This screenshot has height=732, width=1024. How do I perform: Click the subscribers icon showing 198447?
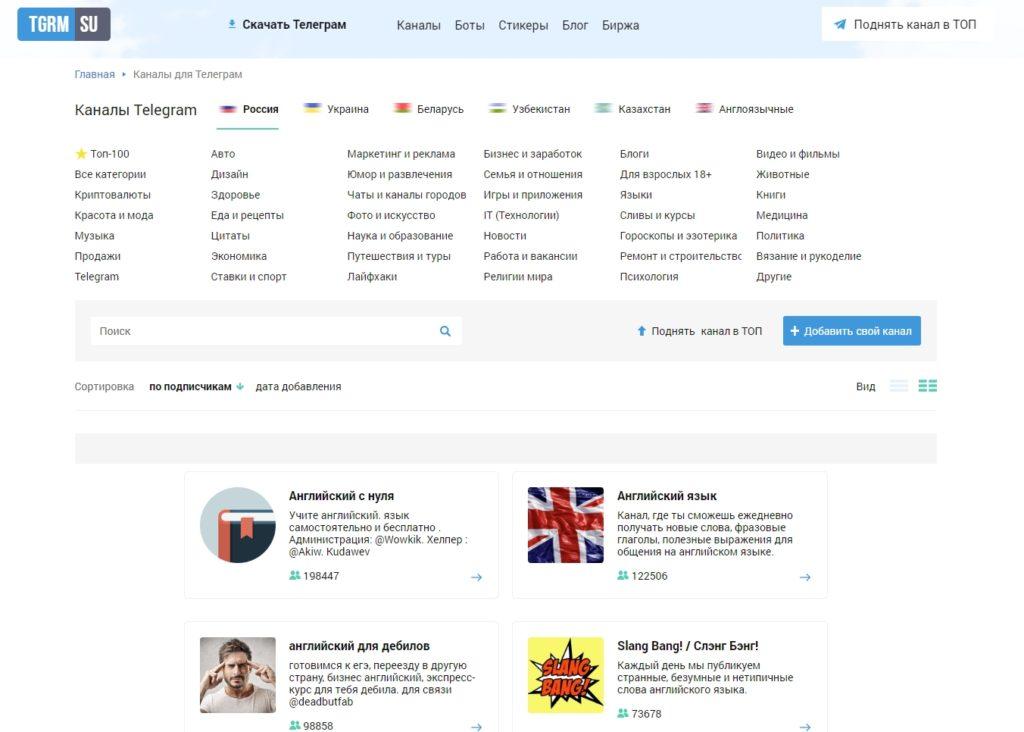point(294,576)
